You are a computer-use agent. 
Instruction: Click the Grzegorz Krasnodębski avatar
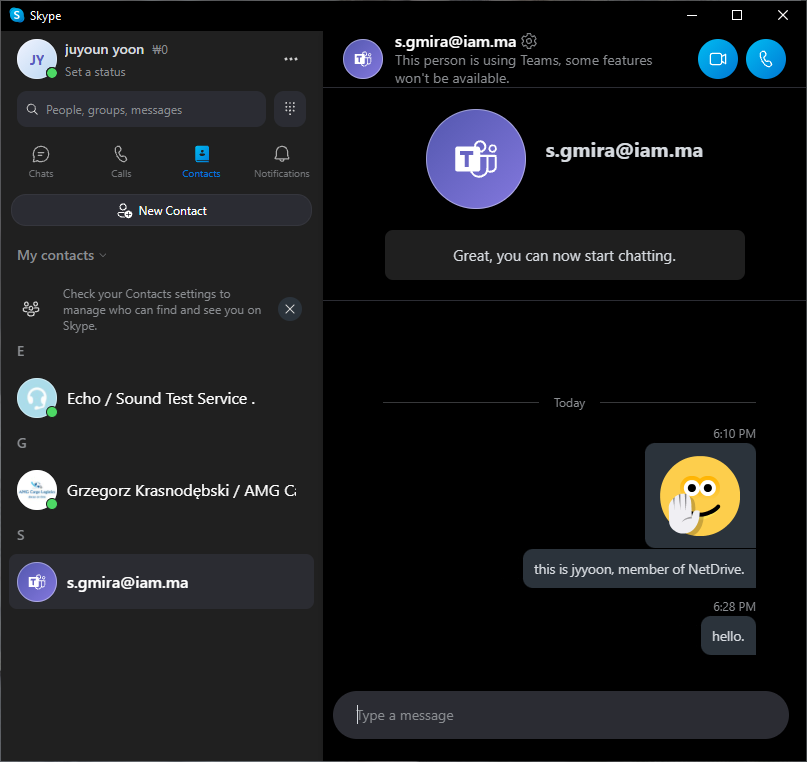(37, 490)
